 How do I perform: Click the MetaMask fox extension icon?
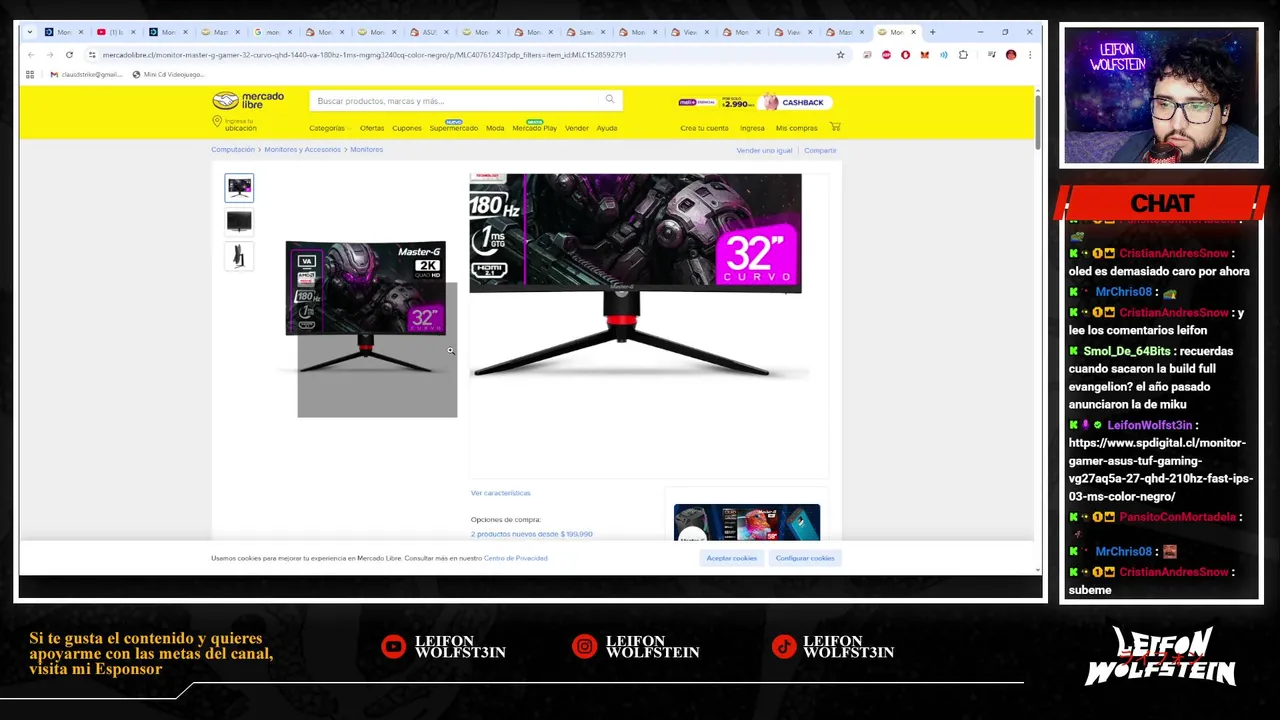click(924, 55)
